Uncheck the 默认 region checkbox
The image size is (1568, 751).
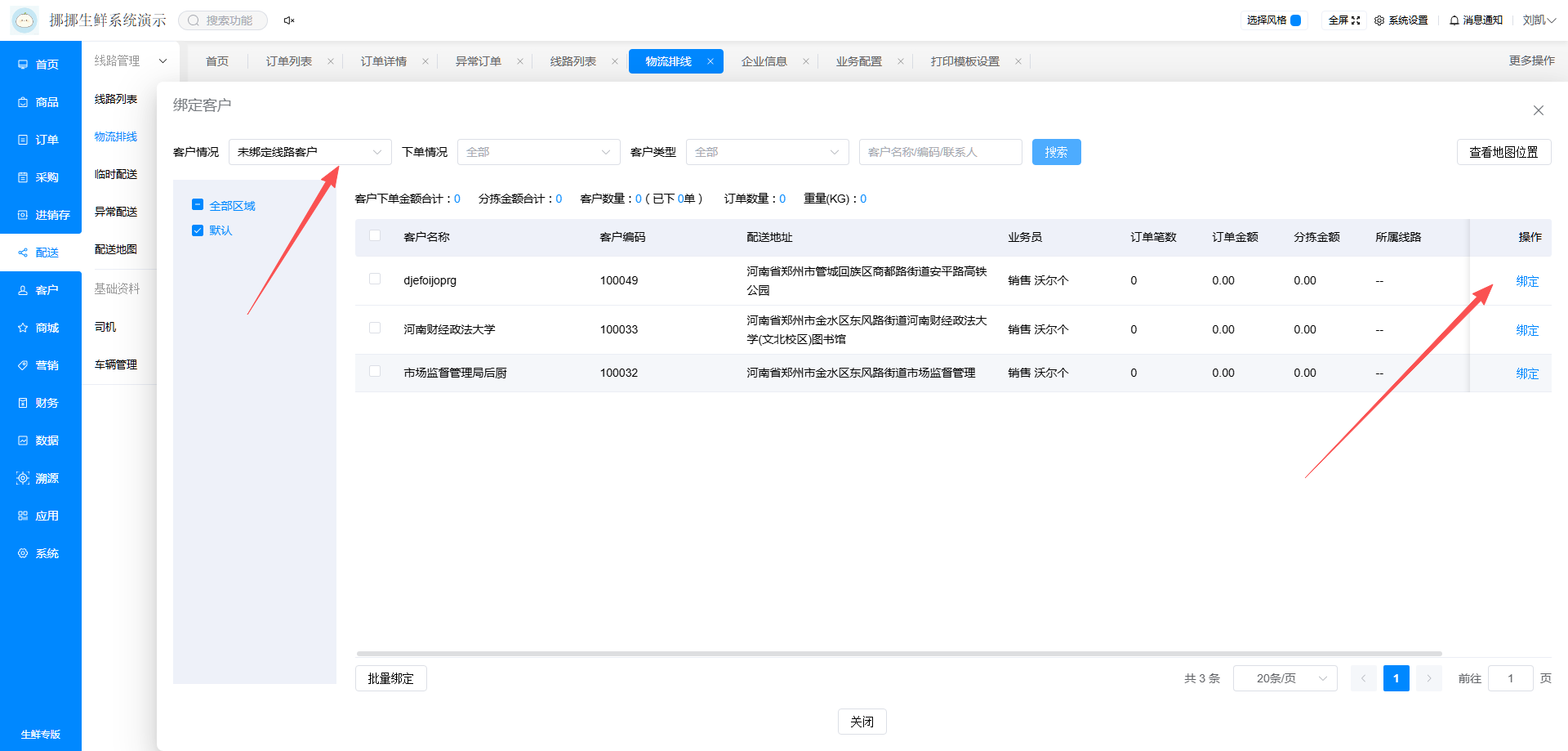[x=198, y=230]
